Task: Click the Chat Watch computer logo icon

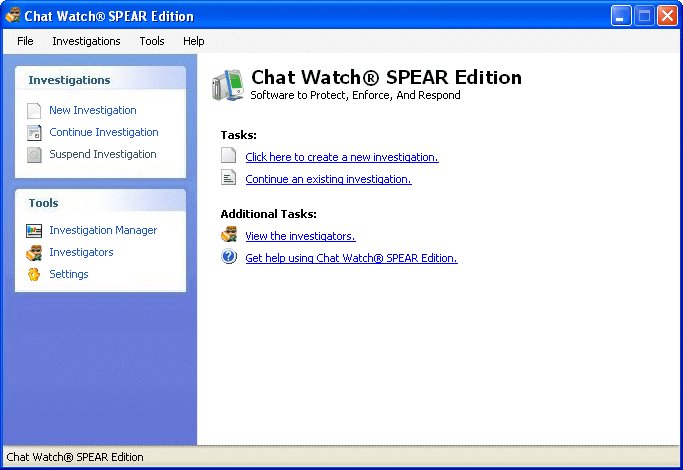Action: point(227,85)
